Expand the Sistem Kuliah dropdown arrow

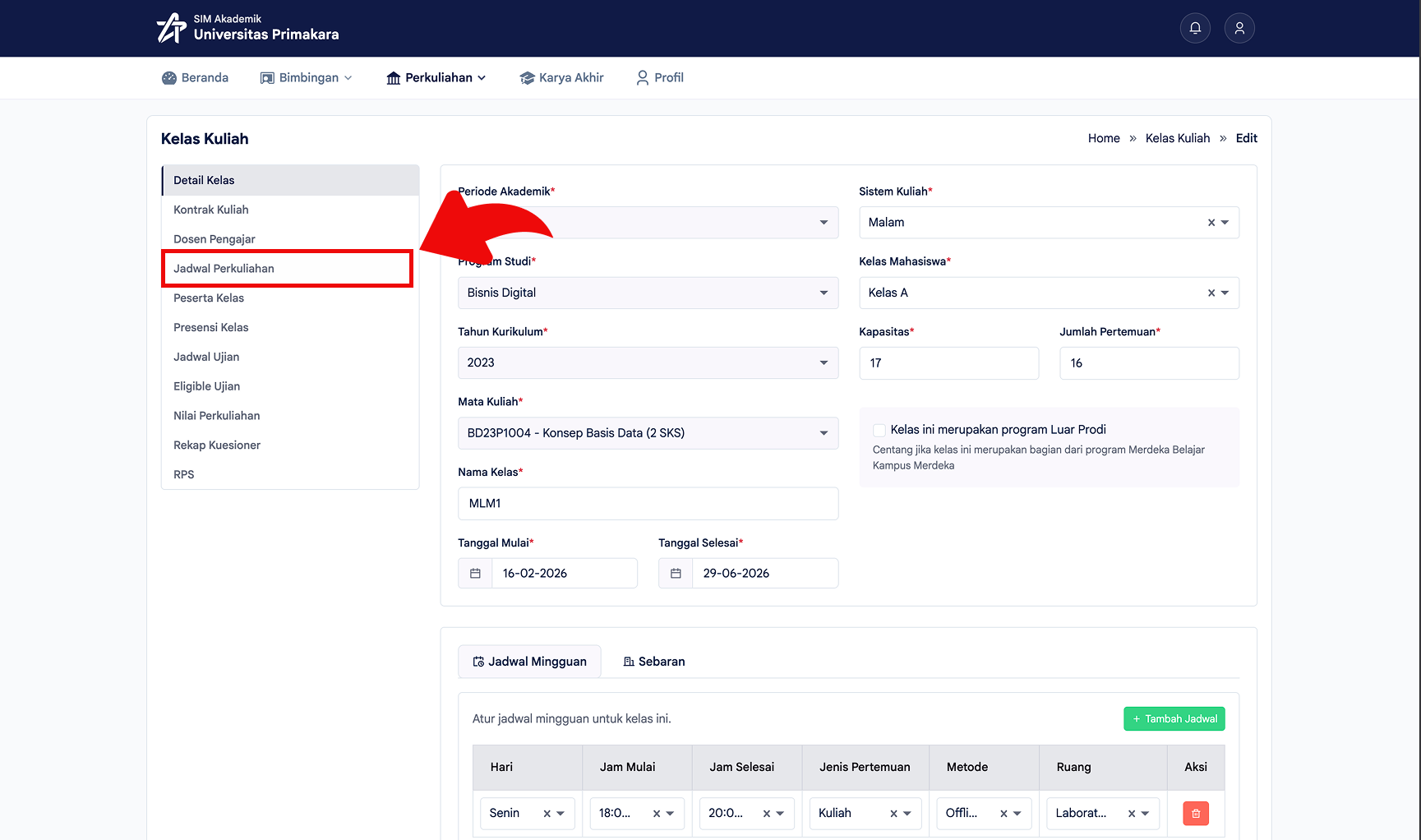pos(1225,223)
